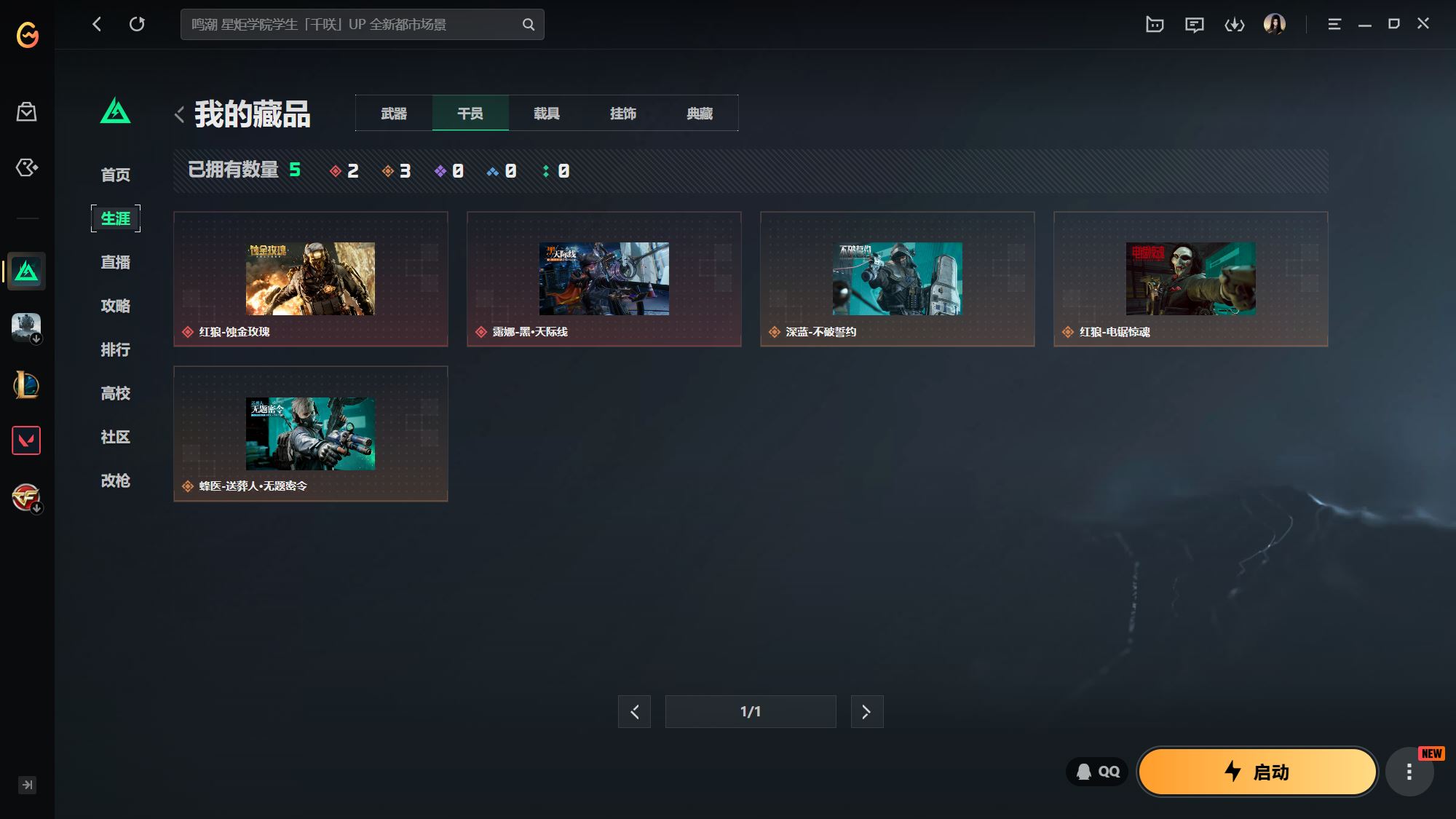Screen dimensions: 1456x819
Task: Click the user avatar in top bar
Action: (x=1274, y=25)
